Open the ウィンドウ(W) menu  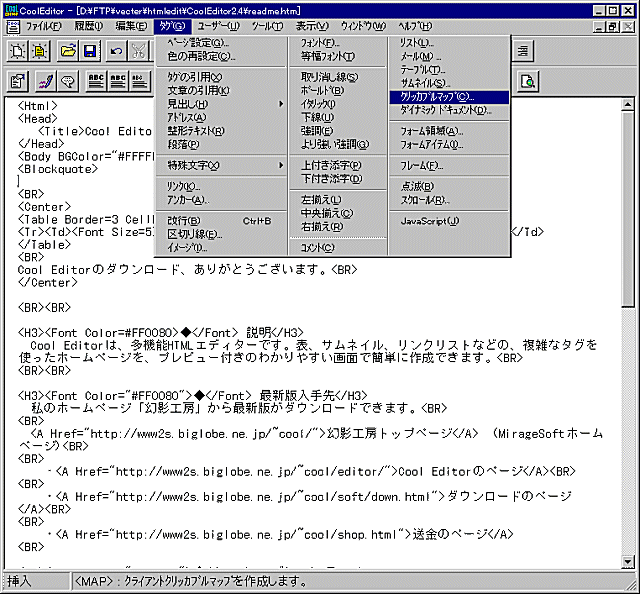(x=363, y=27)
